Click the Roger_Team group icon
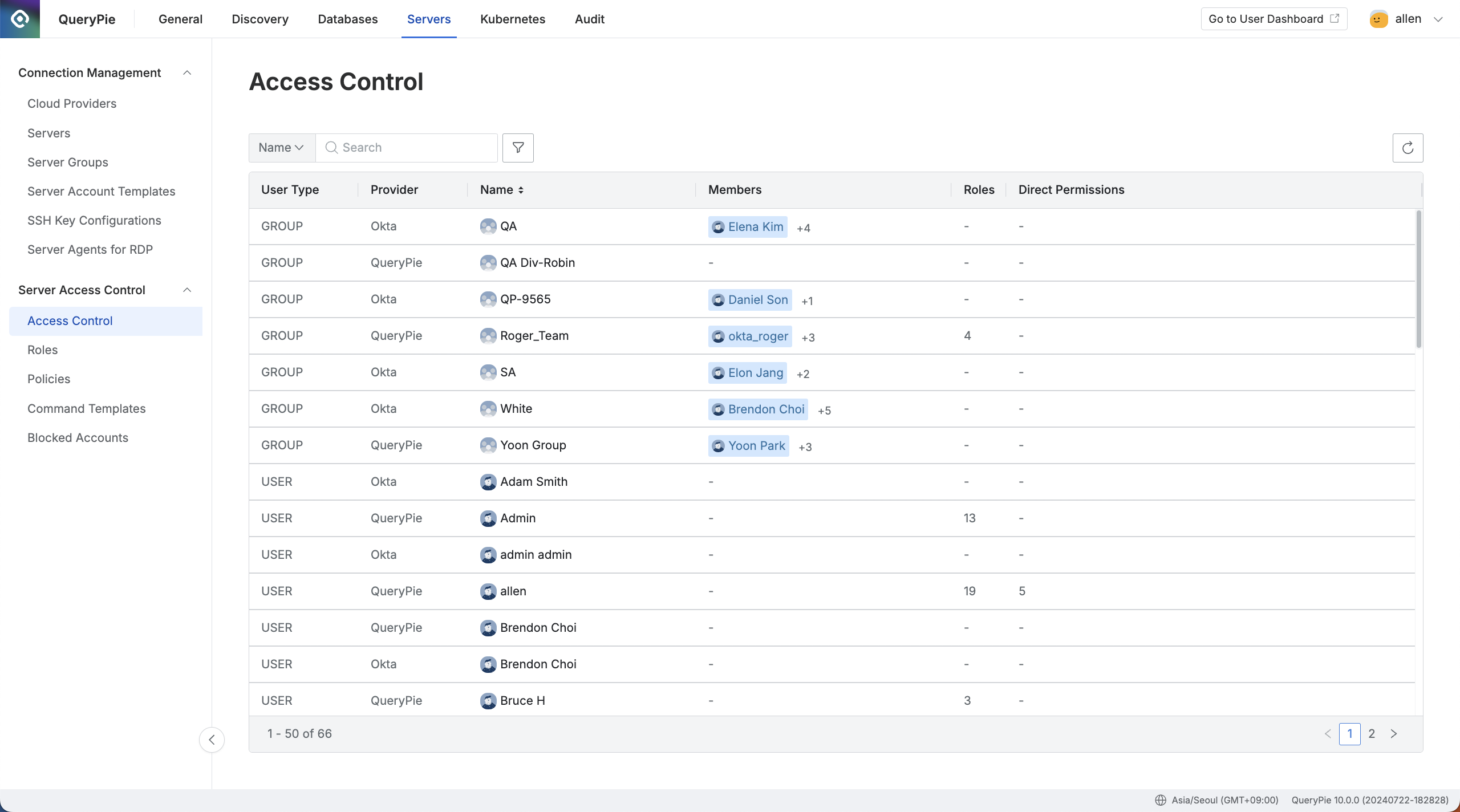1460x812 pixels. tap(488, 336)
